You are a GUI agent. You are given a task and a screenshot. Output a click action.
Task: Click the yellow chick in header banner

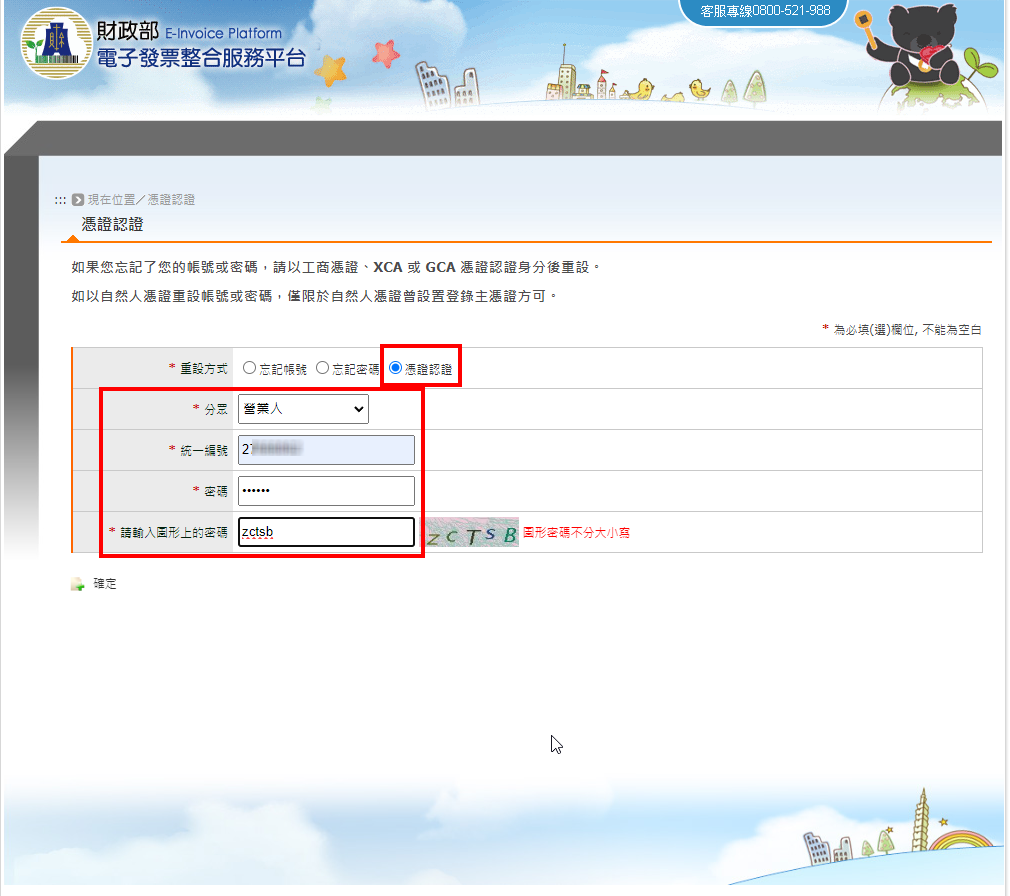coord(700,91)
